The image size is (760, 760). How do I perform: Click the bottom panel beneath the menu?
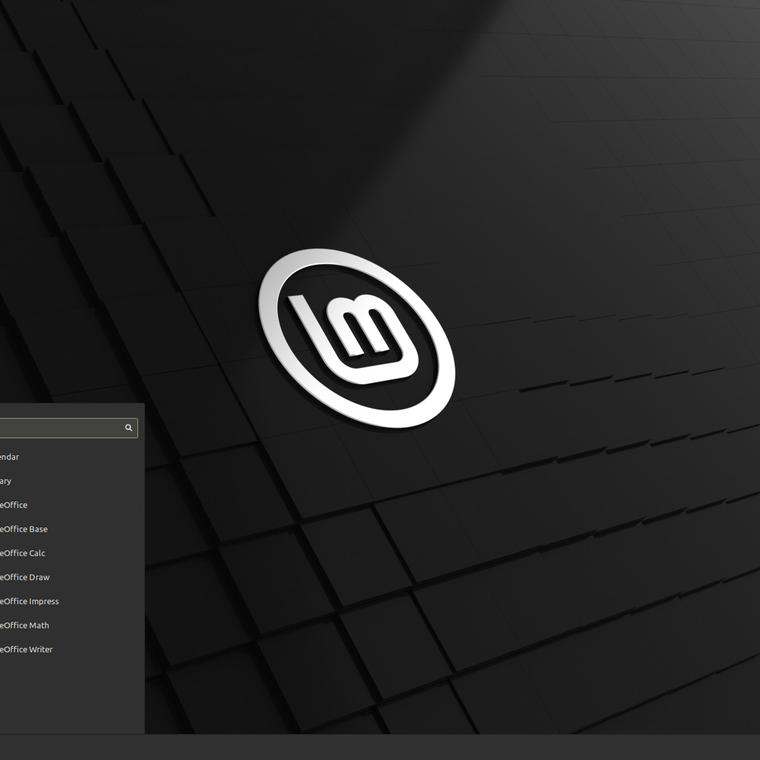[x=70, y=747]
